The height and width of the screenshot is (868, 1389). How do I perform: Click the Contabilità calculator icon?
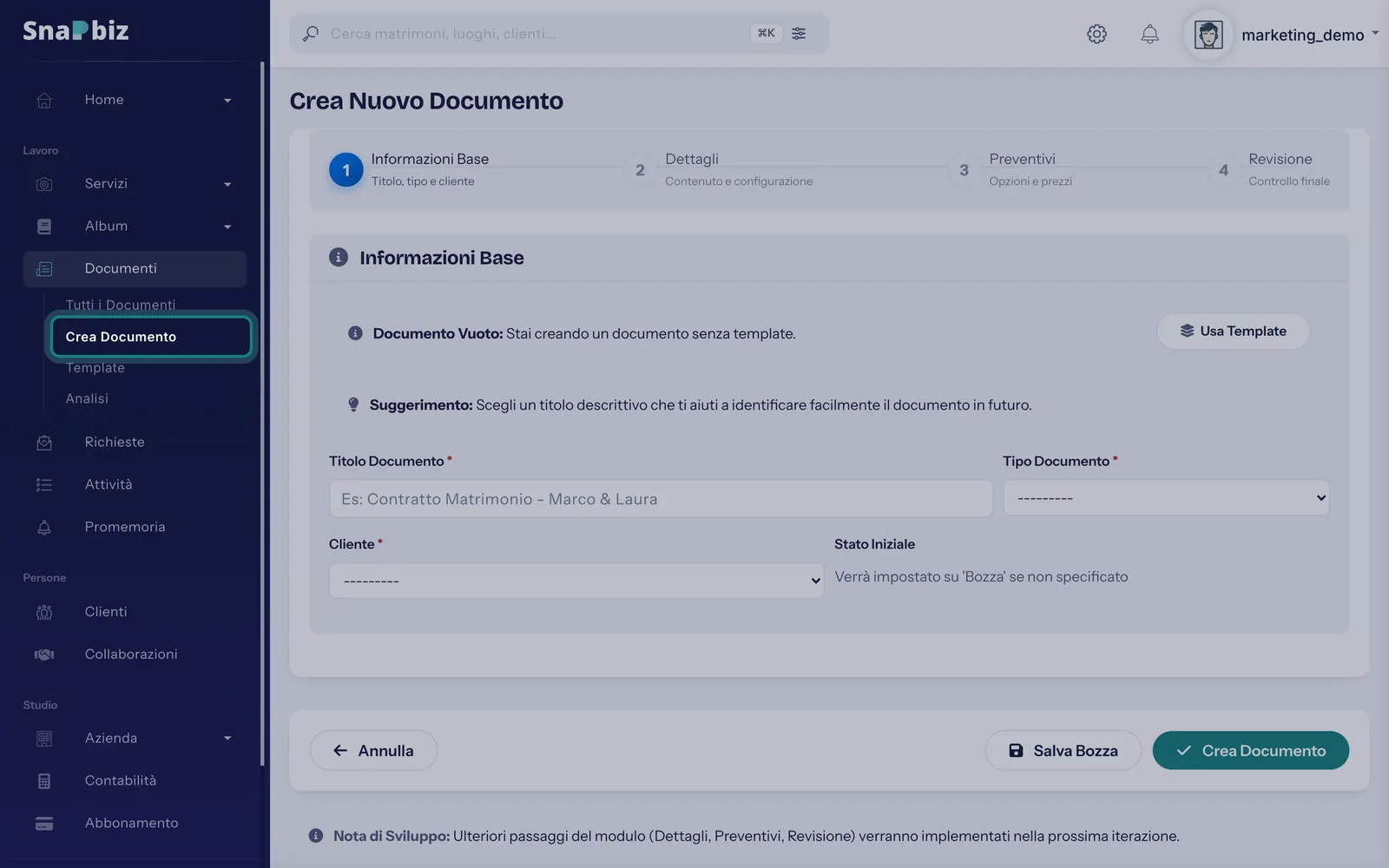point(44,781)
